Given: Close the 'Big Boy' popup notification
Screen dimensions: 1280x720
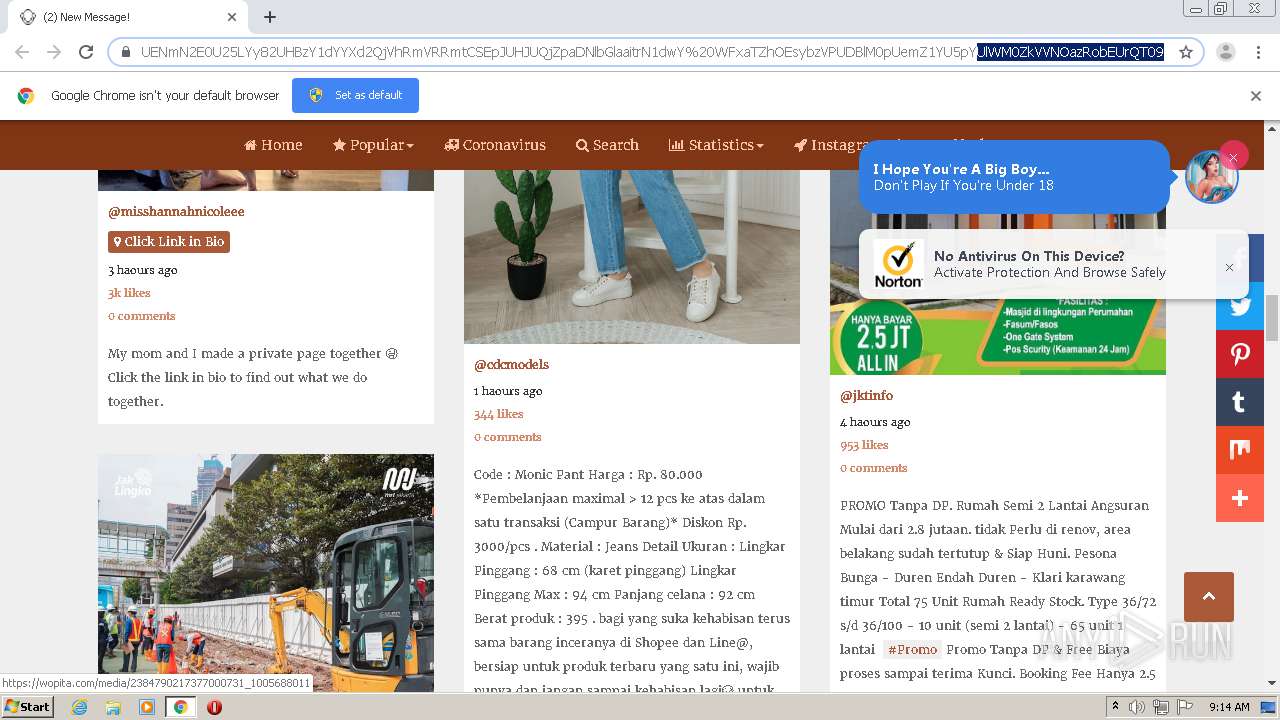Looking at the screenshot, I should pos(1233,157).
